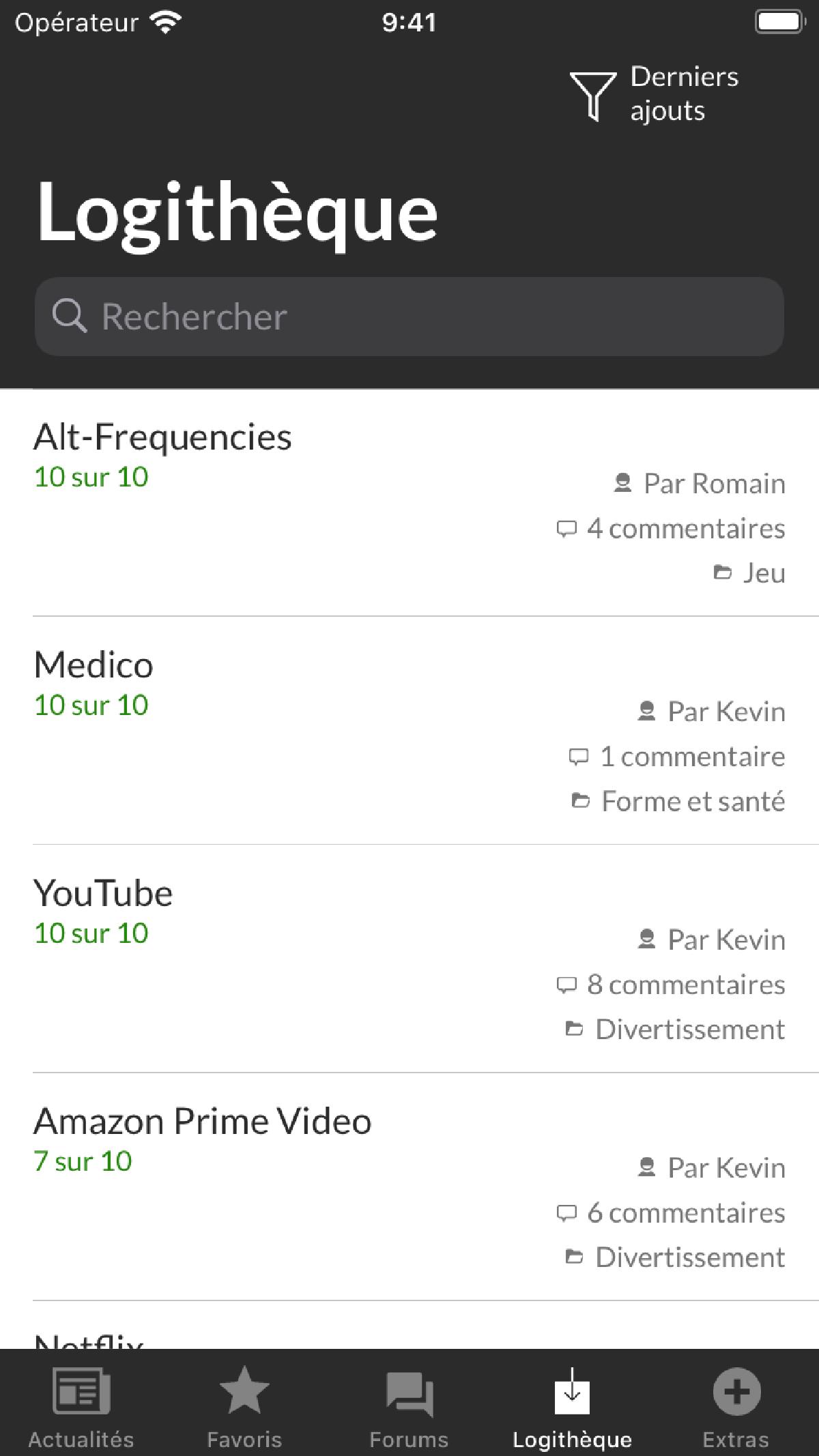
Task: Open the Derniers ajouts sort menu
Action: pos(684,93)
